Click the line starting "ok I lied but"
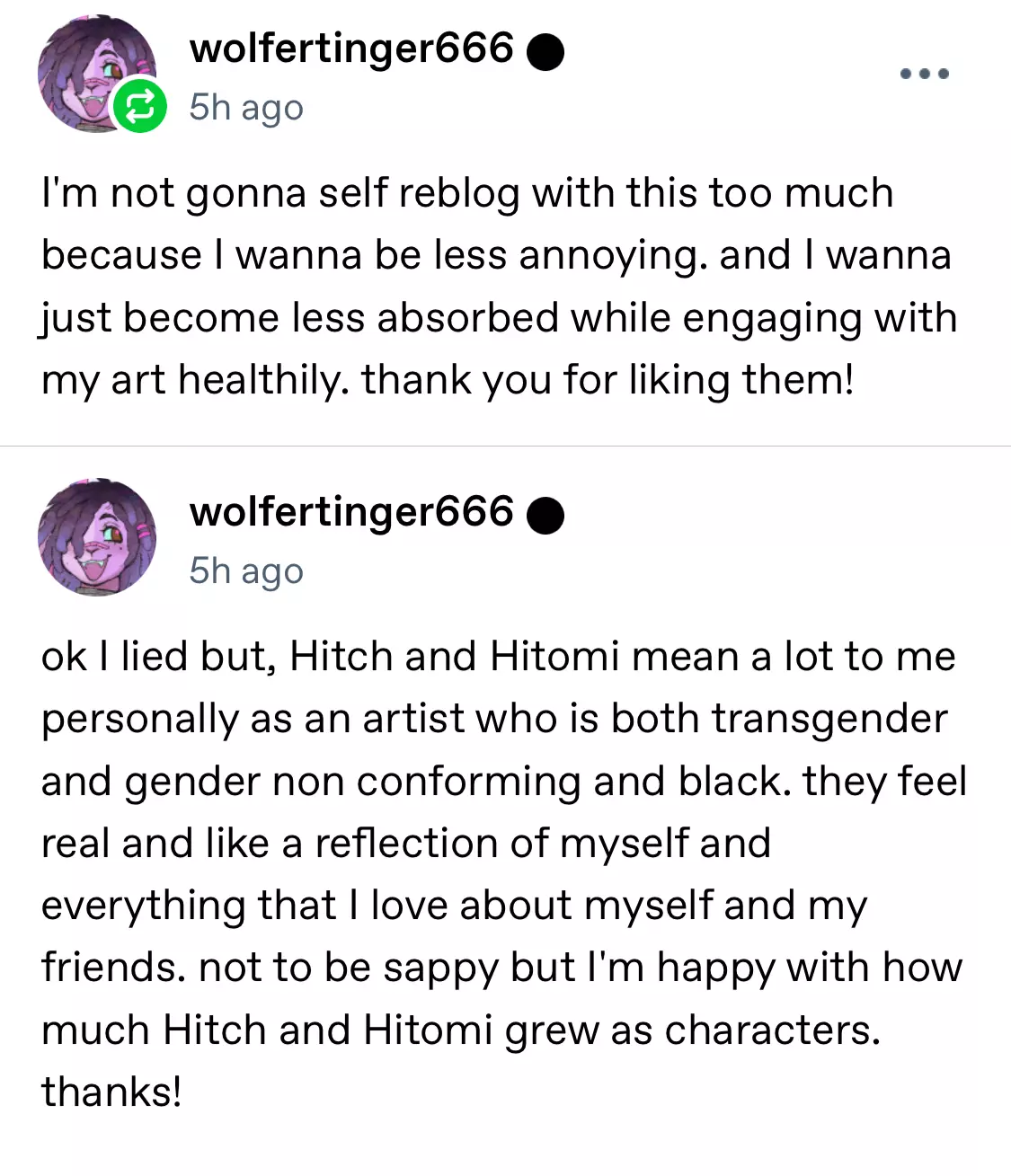The height and width of the screenshot is (1176, 1011). [498, 657]
